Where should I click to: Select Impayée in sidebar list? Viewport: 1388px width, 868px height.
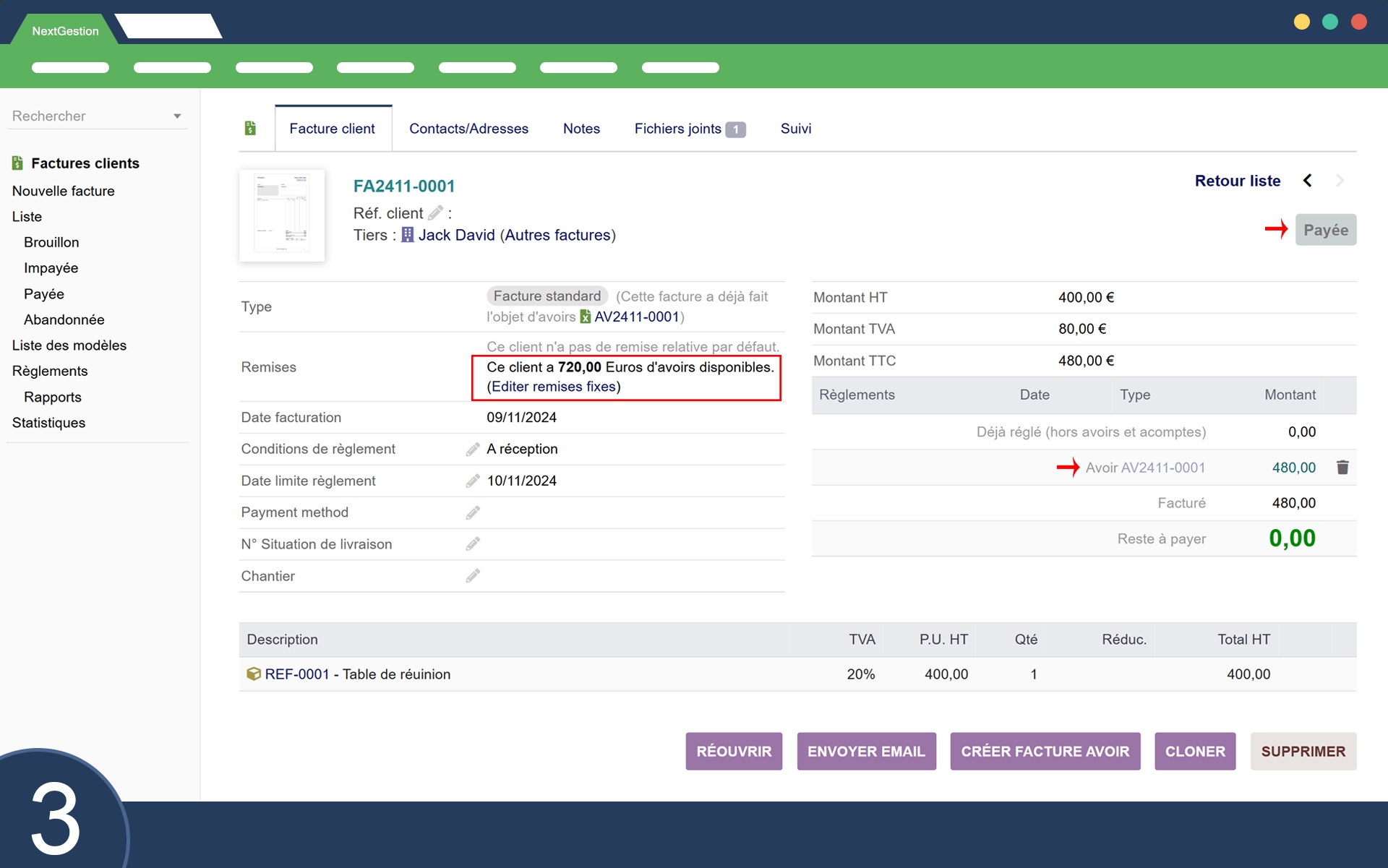click(51, 268)
